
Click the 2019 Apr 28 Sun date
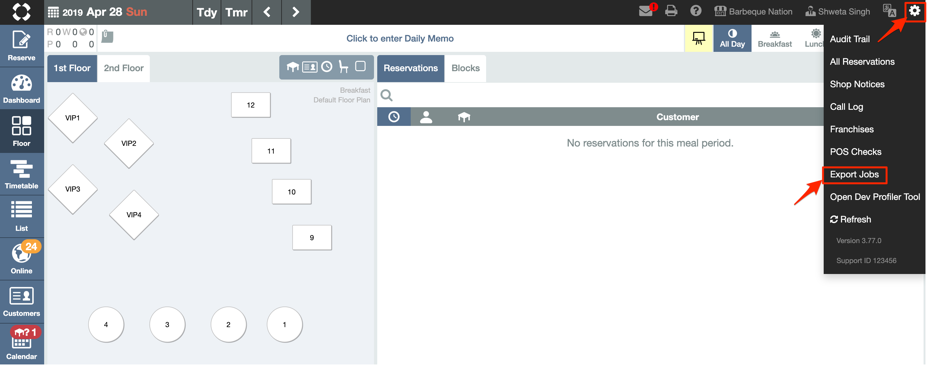click(x=105, y=12)
